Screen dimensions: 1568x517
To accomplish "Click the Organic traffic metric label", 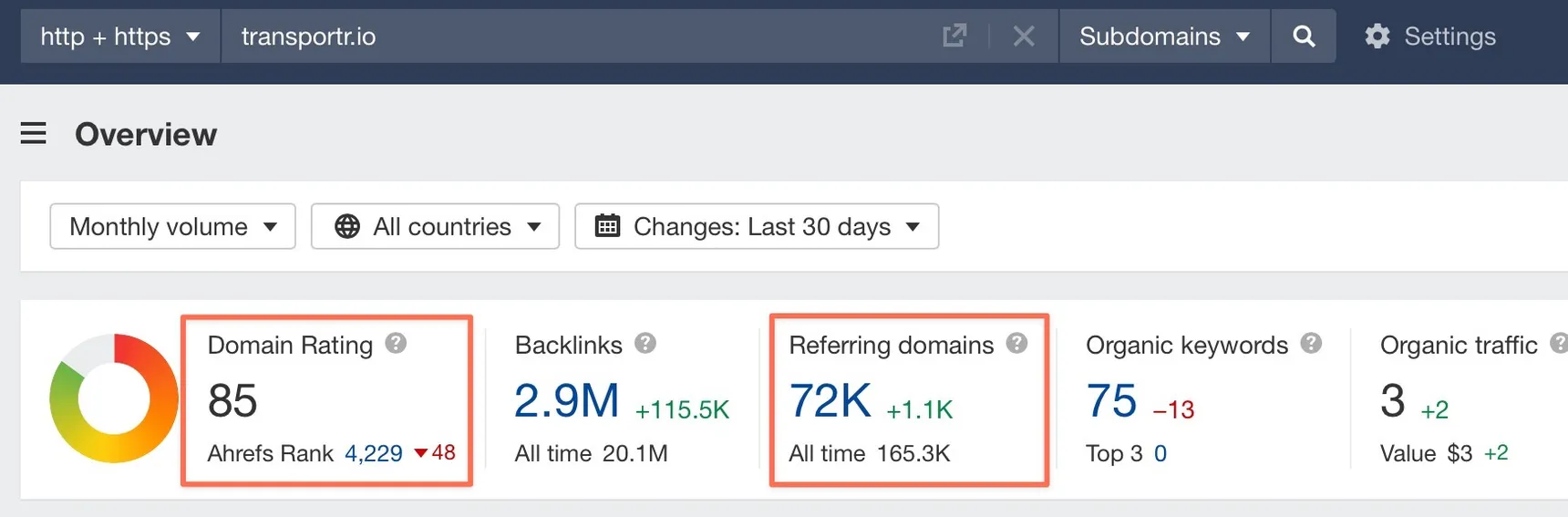I will (1459, 345).
